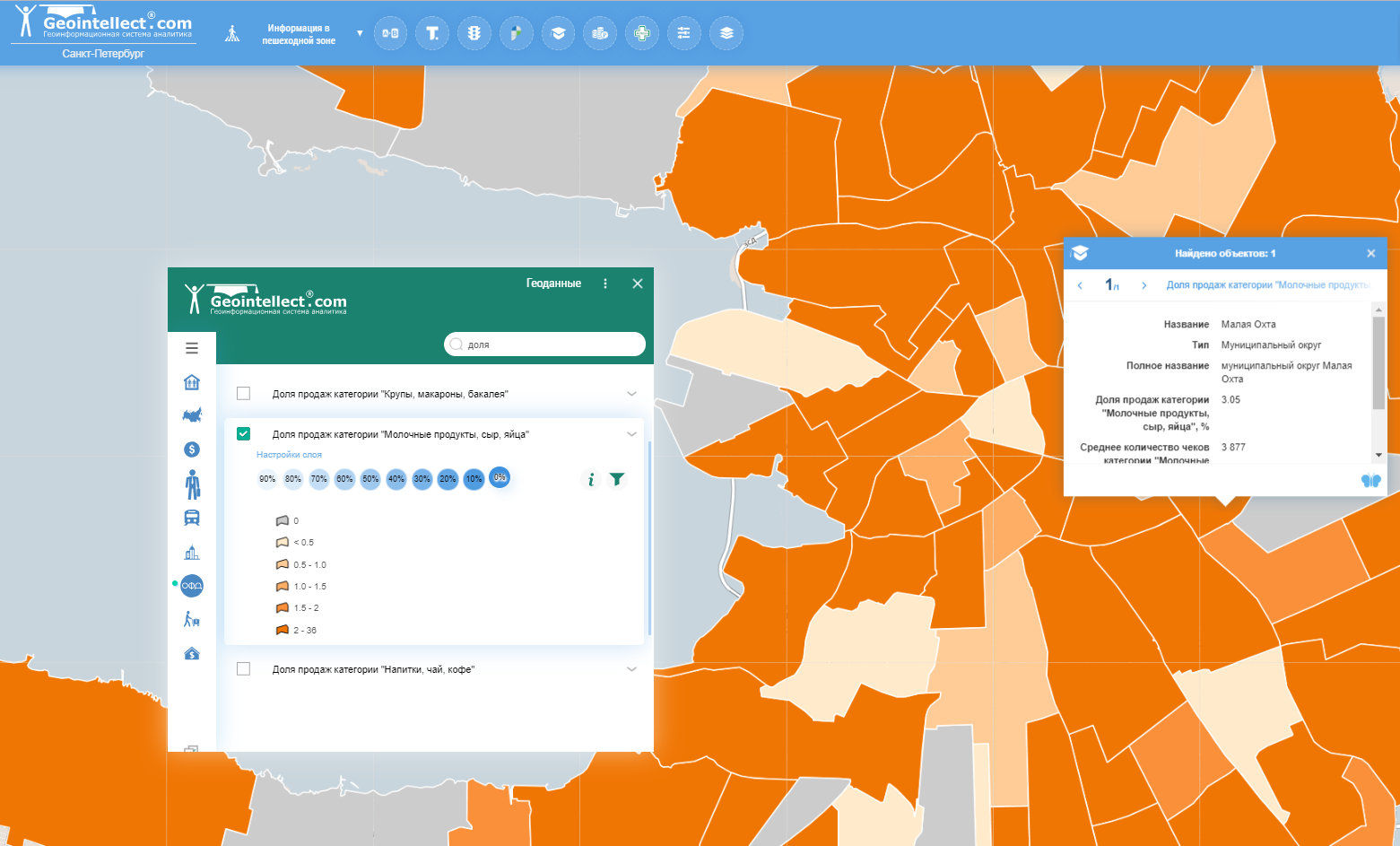The image size is (1400, 846).
Task: Click the search field containing 'доля'
Action: pyautogui.click(x=544, y=345)
